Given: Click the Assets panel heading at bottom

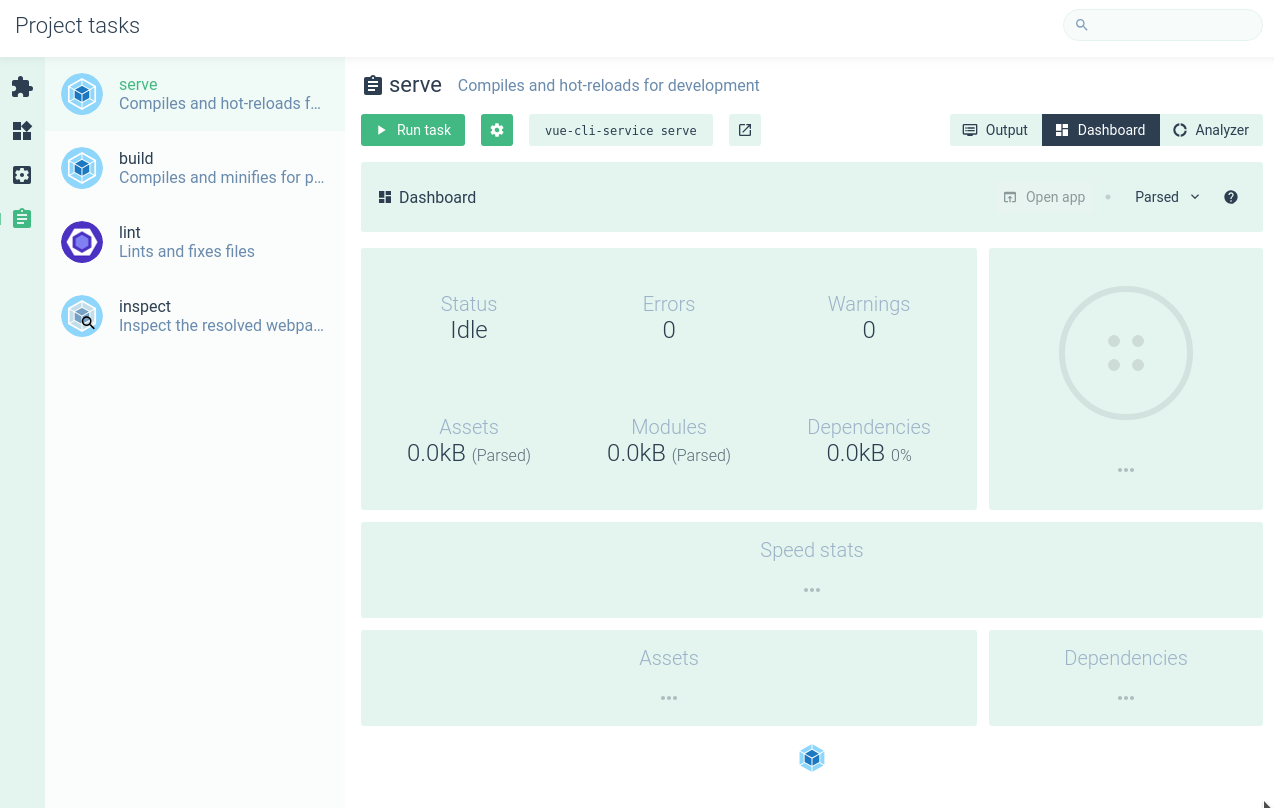Looking at the screenshot, I should (x=669, y=658).
